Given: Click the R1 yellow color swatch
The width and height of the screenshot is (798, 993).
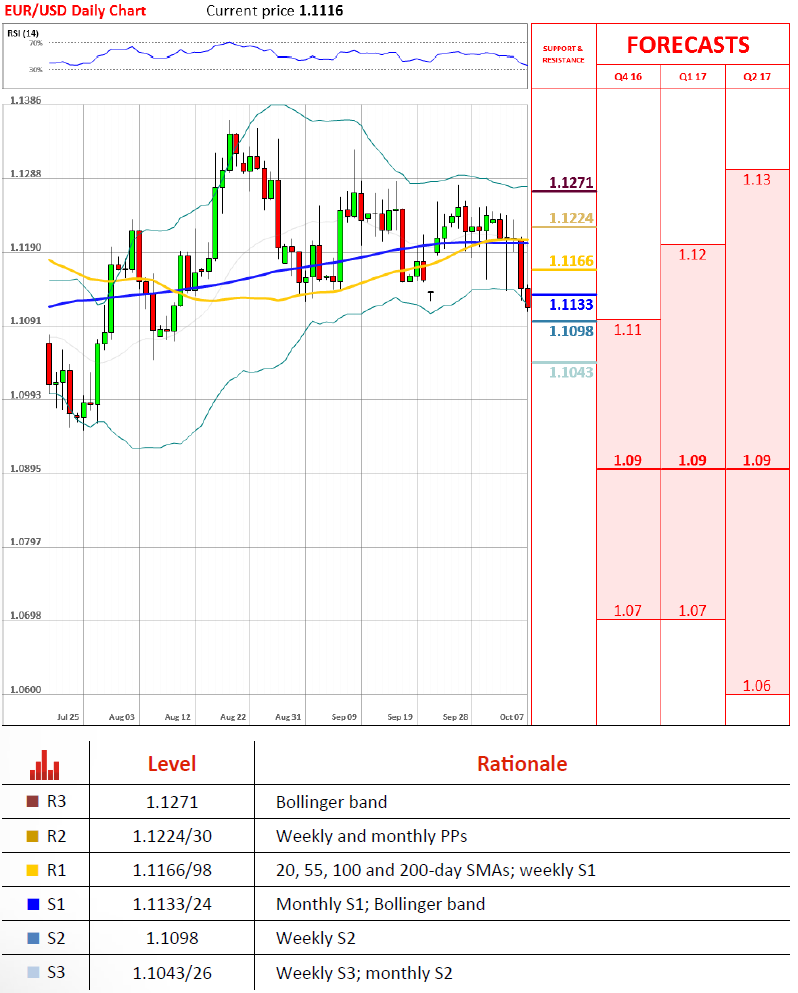Looking at the screenshot, I should (33, 870).
